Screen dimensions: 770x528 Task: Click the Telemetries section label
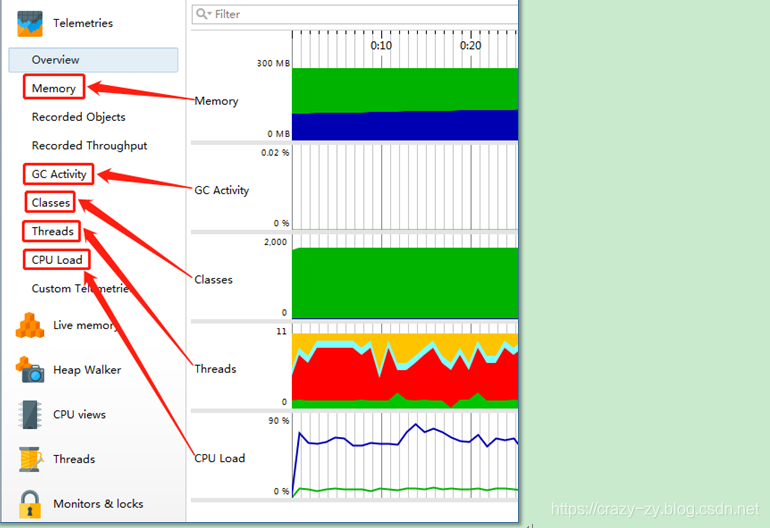pos(83,23)
